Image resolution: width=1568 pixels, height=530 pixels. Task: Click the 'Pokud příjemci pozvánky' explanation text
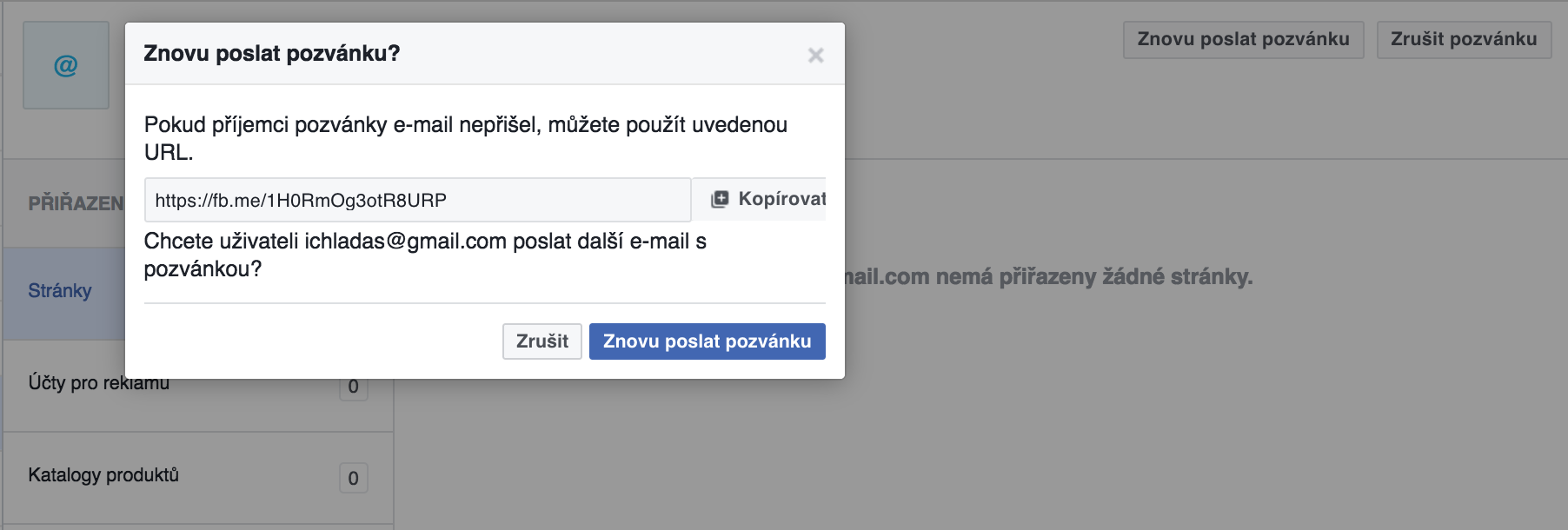click(x=466, y=138)
